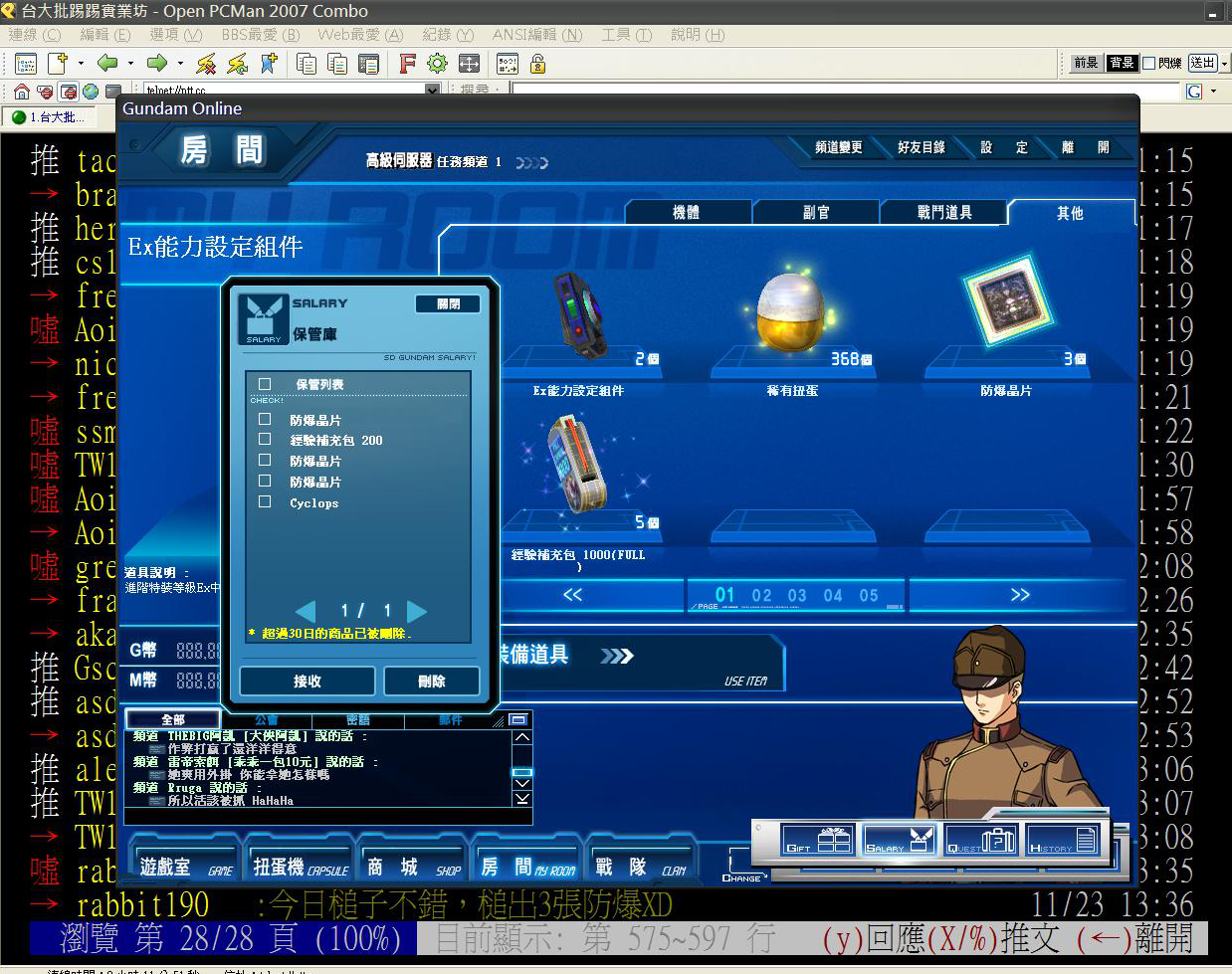Click the red F font toolbar icon

coord(407,64)
